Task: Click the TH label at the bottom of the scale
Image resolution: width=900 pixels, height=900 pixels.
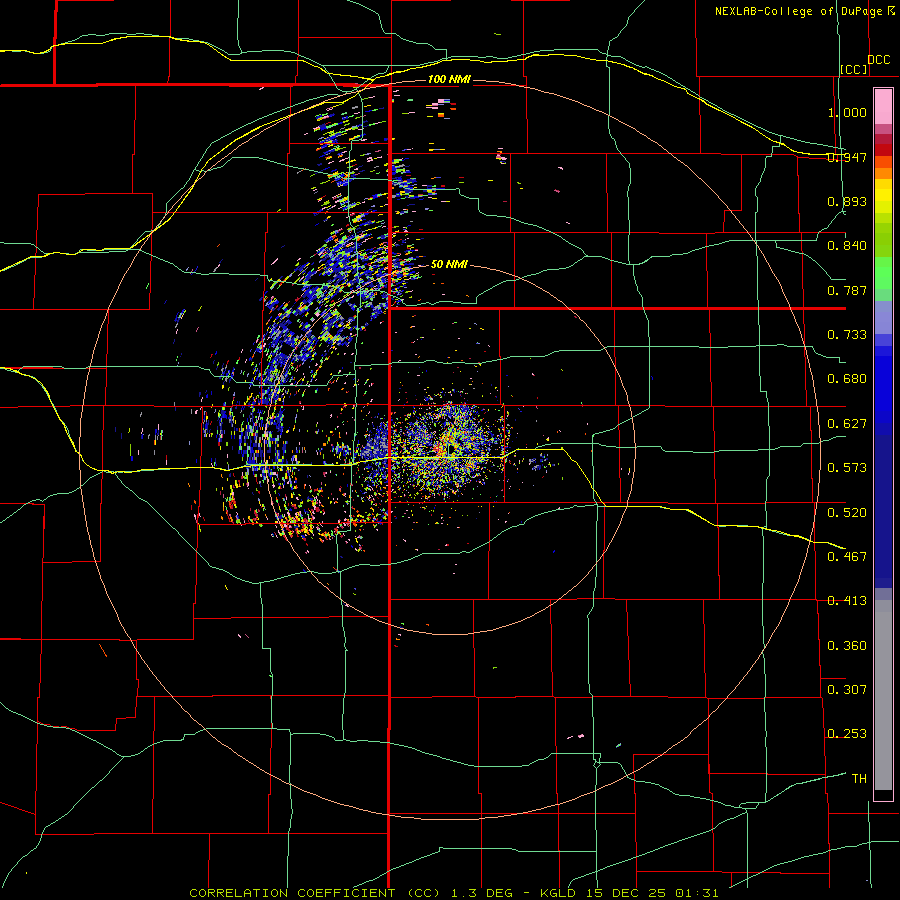Action: click(x=859, y=778)
